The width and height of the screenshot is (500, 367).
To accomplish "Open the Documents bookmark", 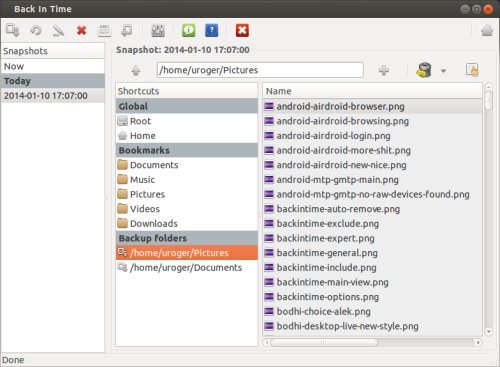I will [x=187, y=165].
